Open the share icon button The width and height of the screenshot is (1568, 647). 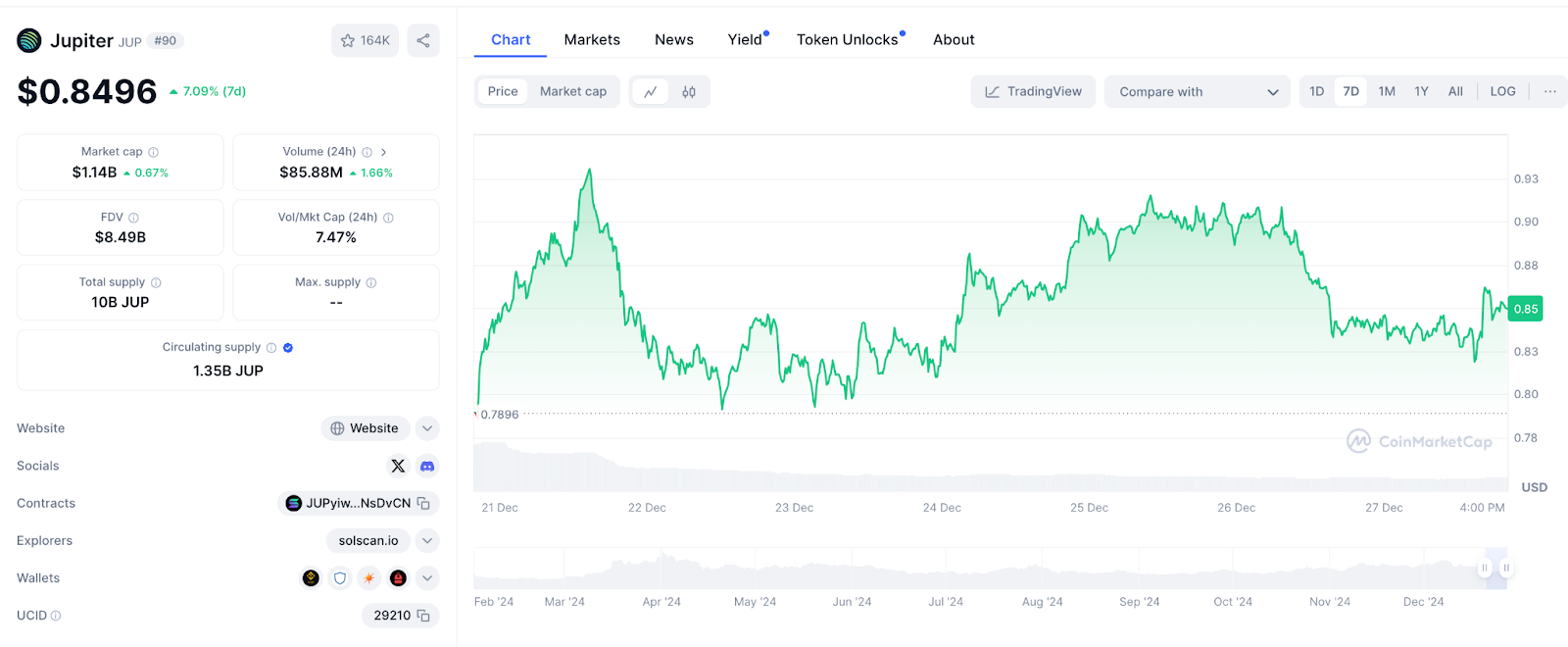pyautogui.click(x=423, y=40)
